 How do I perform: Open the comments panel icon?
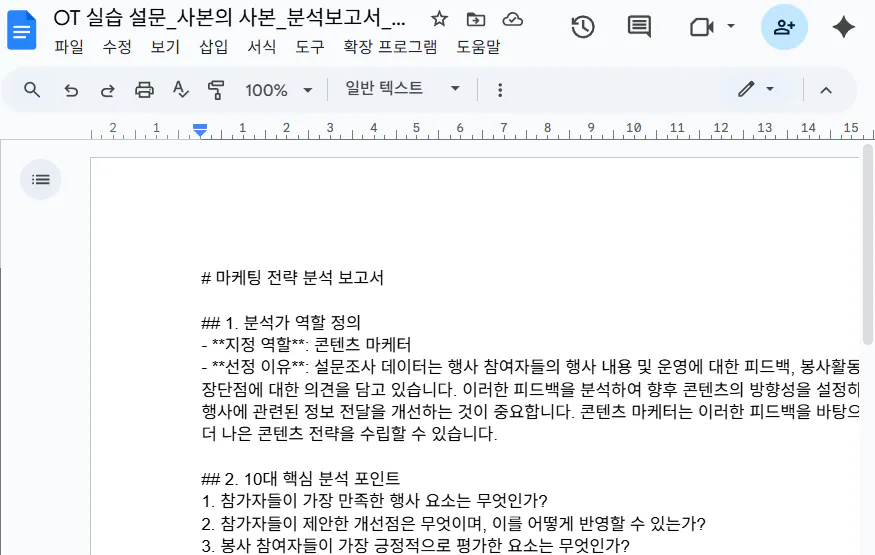click(x=639, y=27)
